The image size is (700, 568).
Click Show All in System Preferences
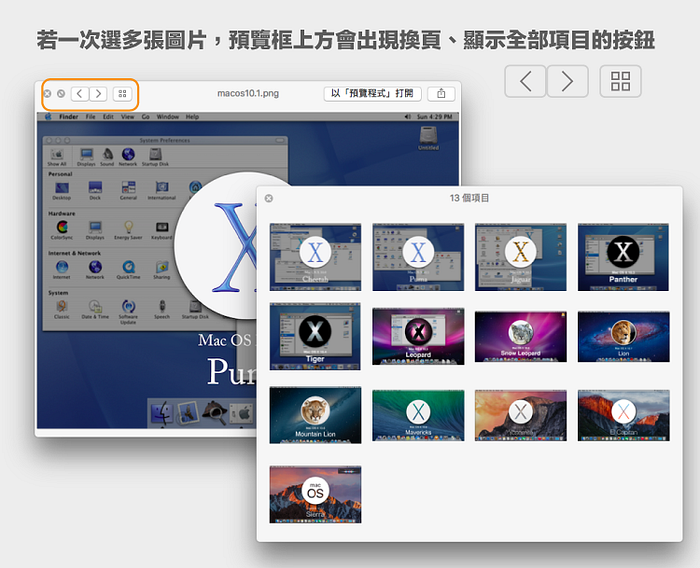pyautogui.click(x=57, y=158)
